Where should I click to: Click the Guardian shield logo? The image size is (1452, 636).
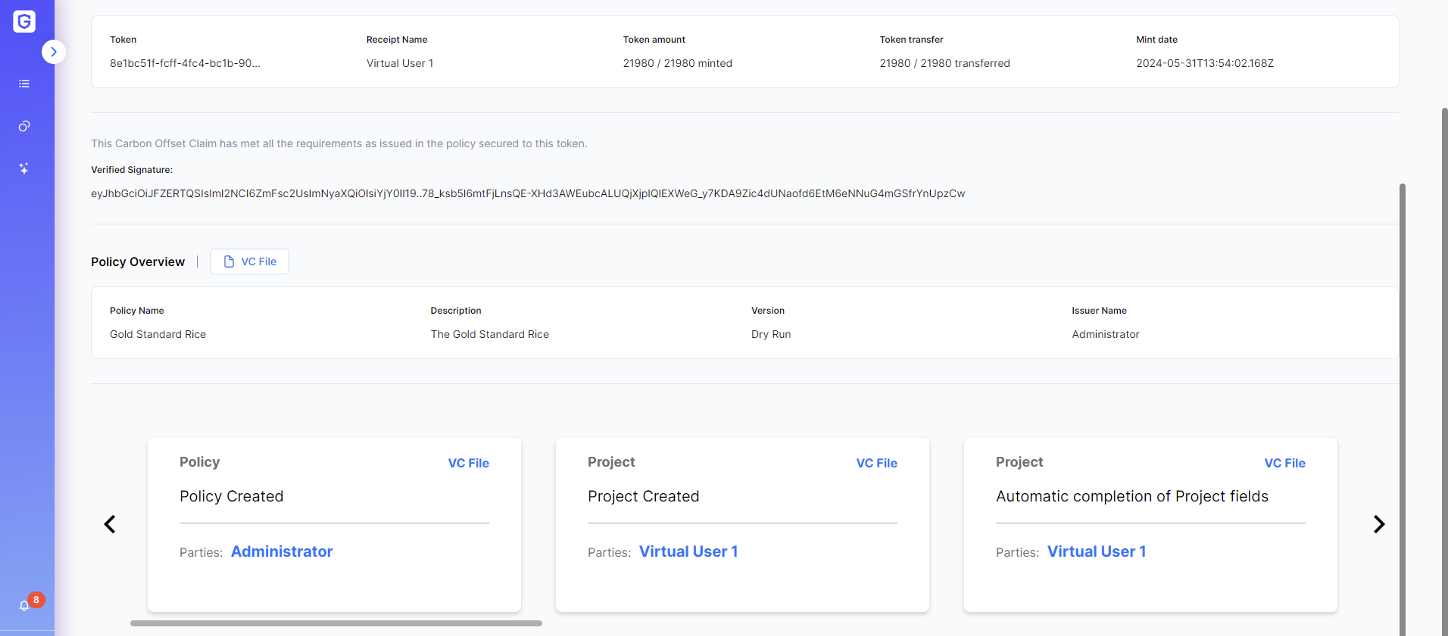coord(24,21)
